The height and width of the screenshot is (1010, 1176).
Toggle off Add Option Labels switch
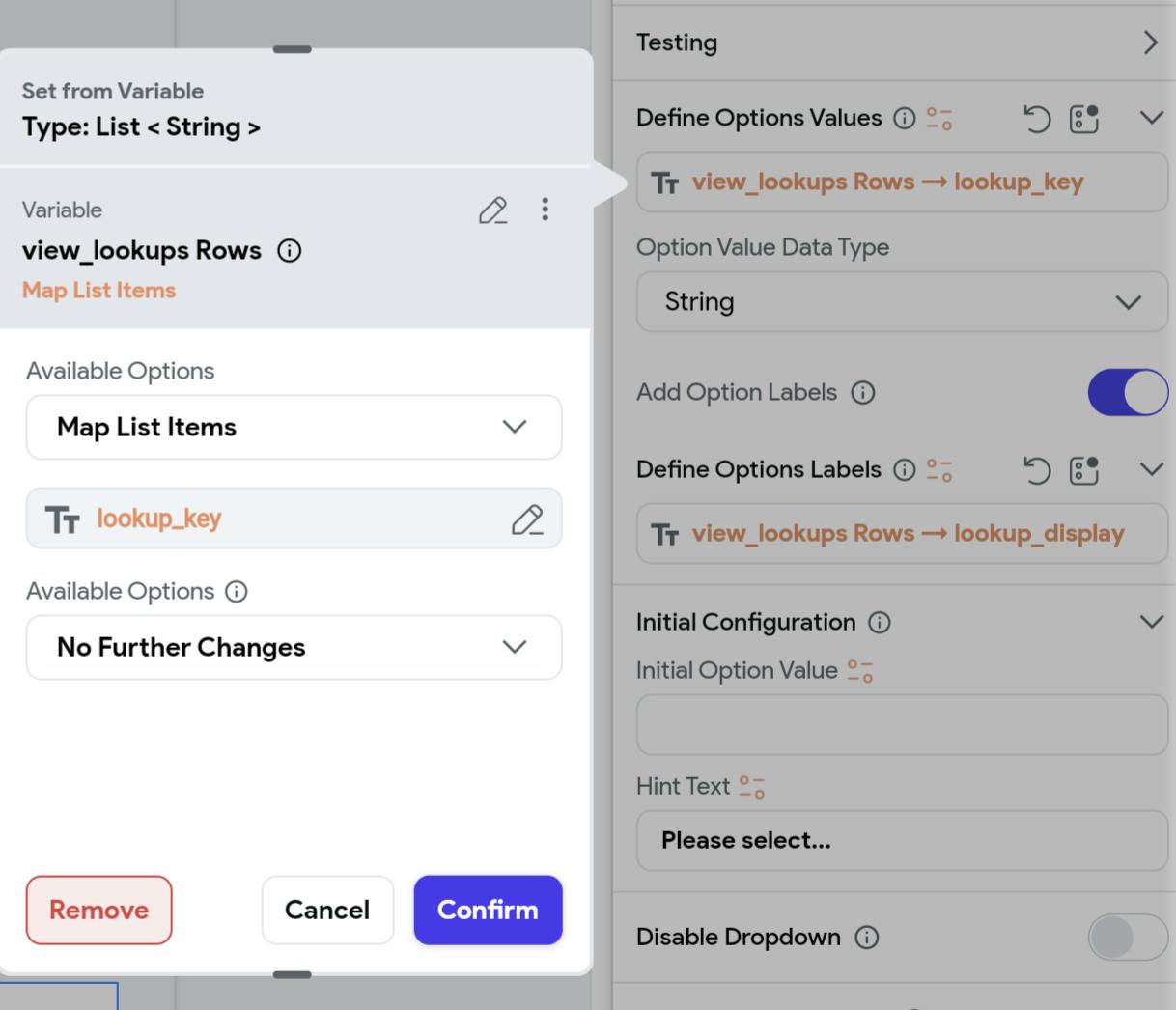coord(1127,393)
